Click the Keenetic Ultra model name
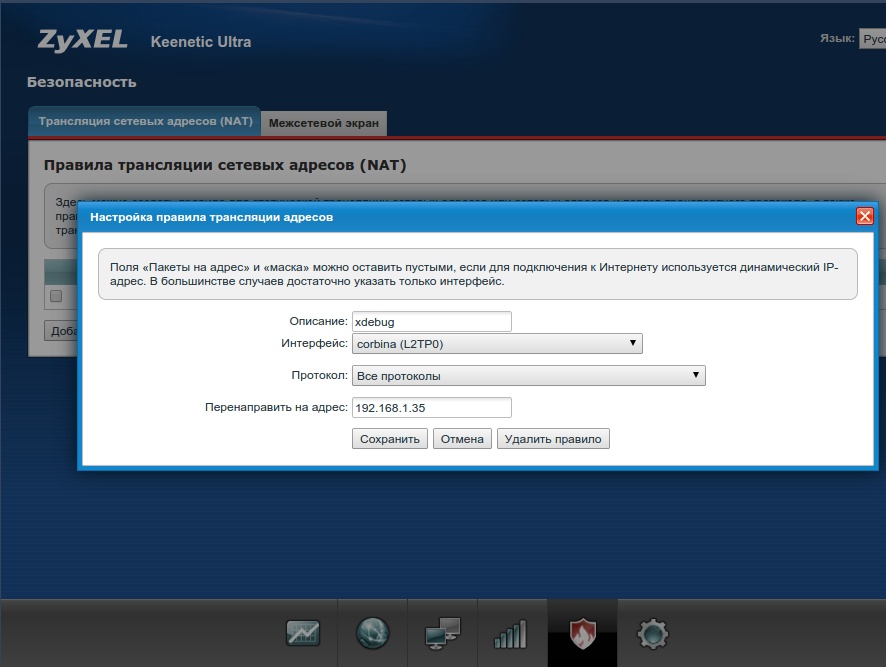Viewport: 886px width, 667px height. (x=201, y=42)
